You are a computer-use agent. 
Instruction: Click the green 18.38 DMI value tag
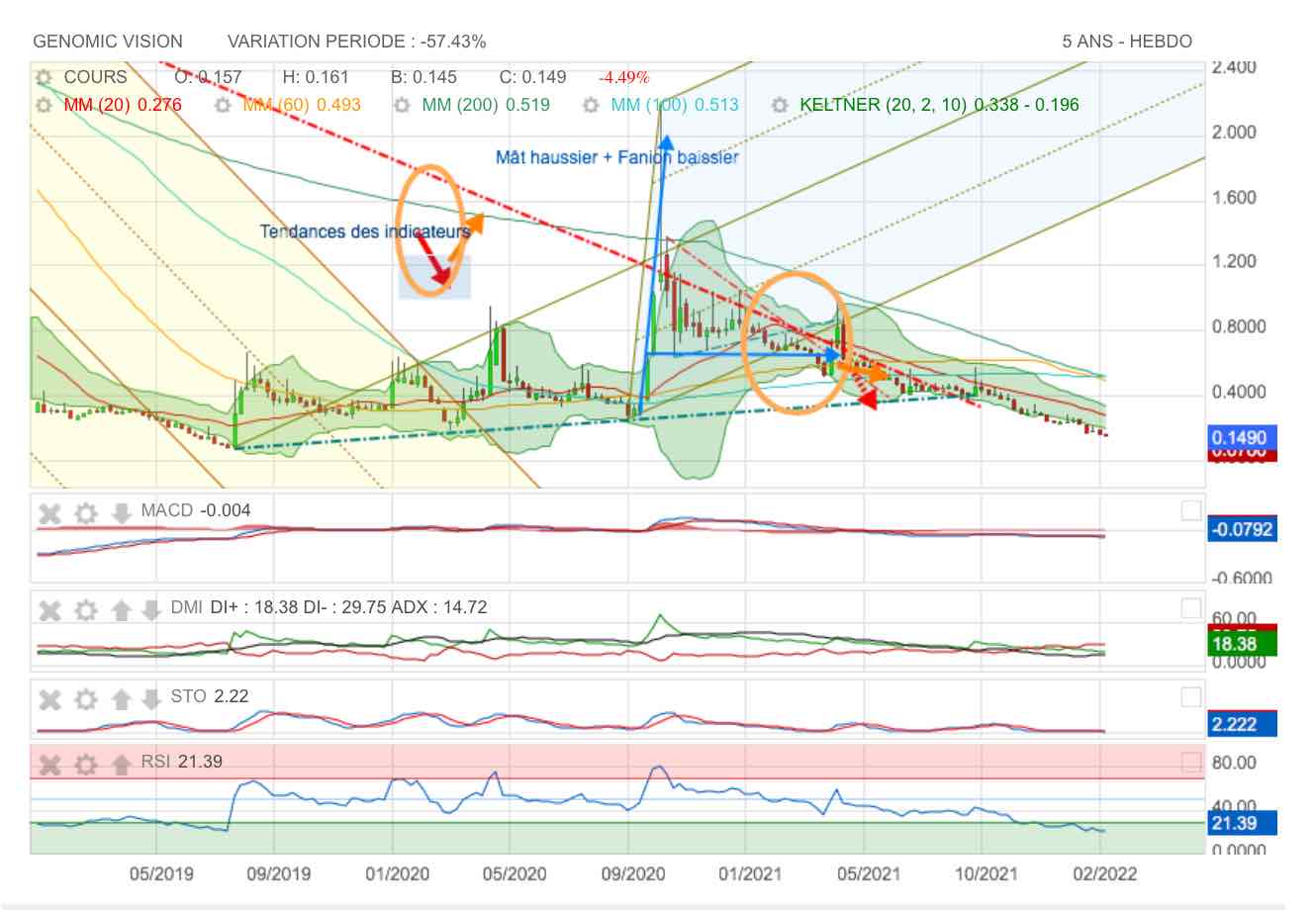click(1243, 645)
